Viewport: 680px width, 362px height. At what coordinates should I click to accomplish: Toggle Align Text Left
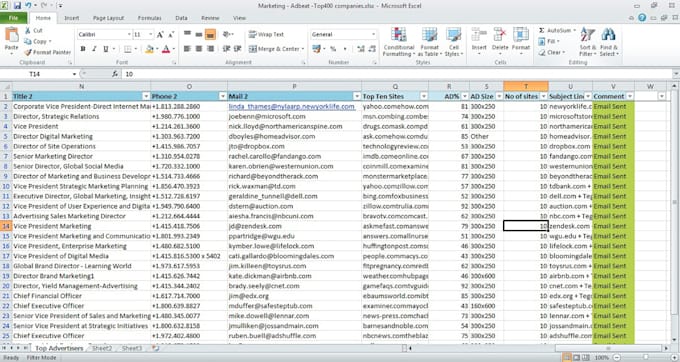click(187, 49)
